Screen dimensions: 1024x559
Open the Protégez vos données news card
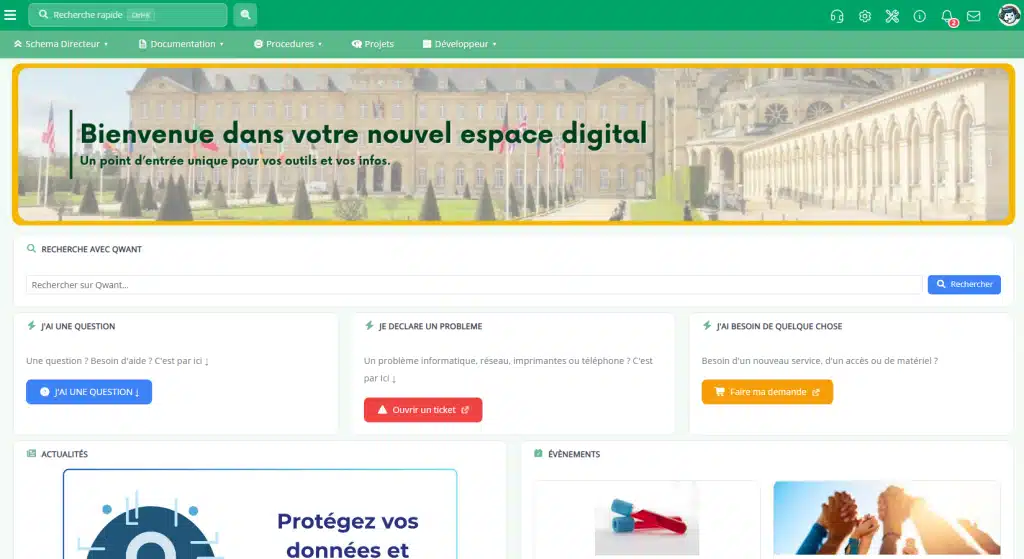(x=260, y=514)
